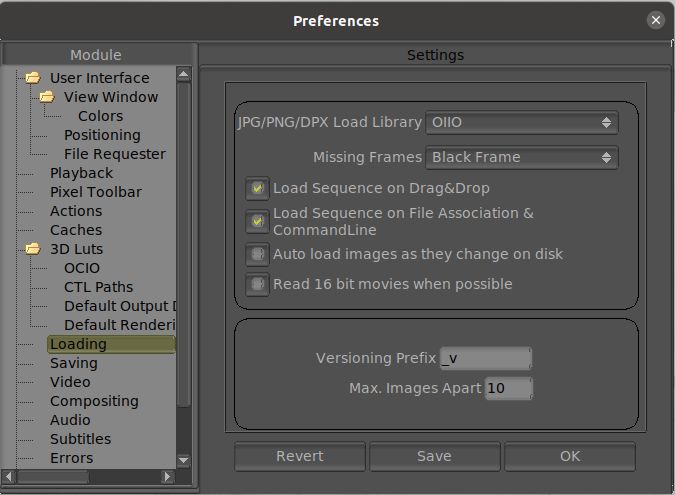The height and width of the screenshot is (495, 675).
Task: Click module list scroll left arrow
Action: pos(9,476)
